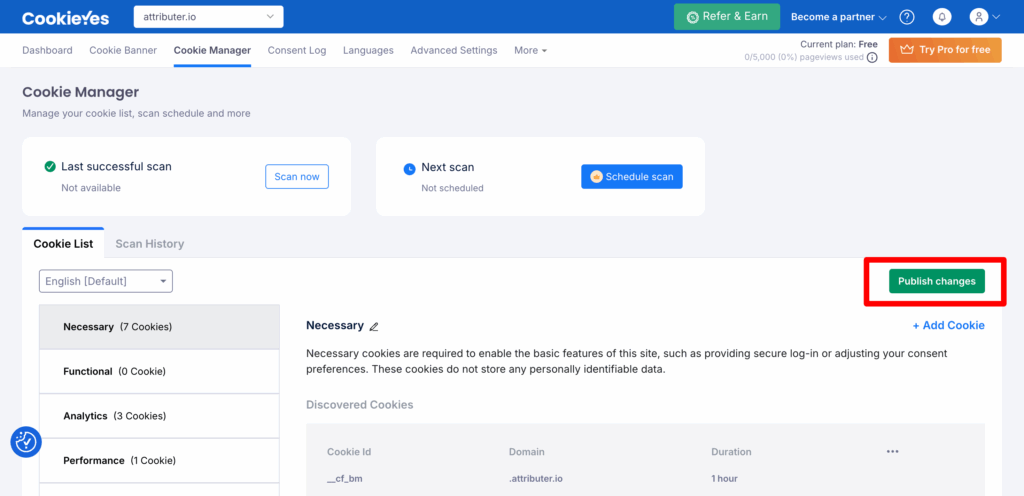Open the attributer.io site selector dropdown

tap(208, 17)
